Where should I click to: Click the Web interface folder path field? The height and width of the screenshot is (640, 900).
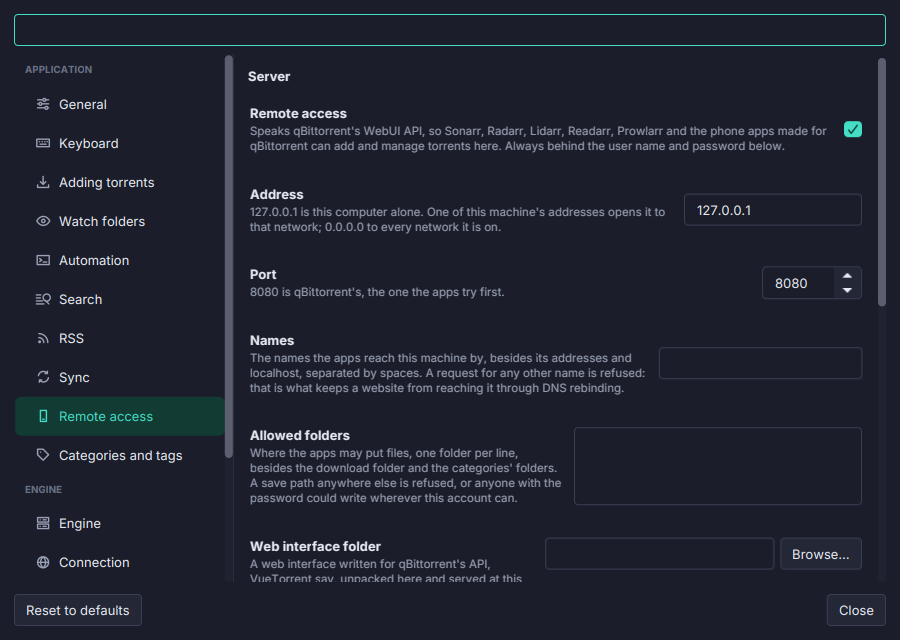pyautogui.click(x=660, y=554)
